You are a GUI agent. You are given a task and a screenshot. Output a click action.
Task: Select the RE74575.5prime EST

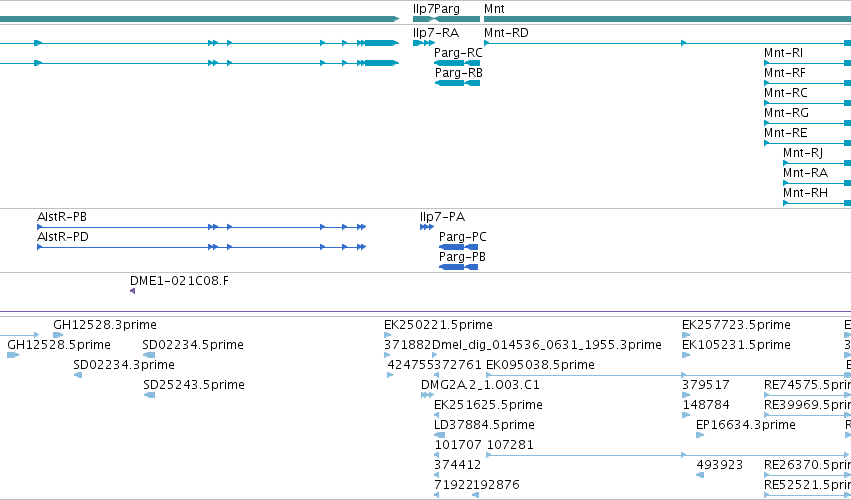(807, 385)
